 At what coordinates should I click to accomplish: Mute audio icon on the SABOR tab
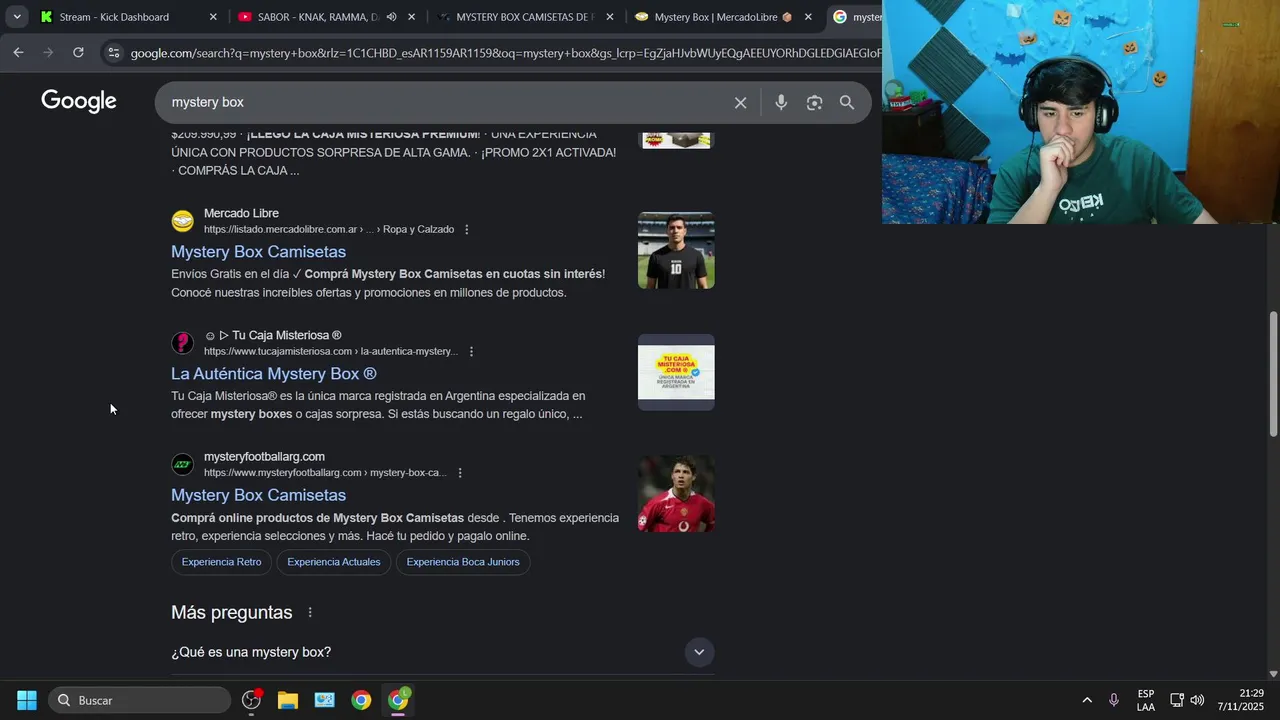coord(391,17)
